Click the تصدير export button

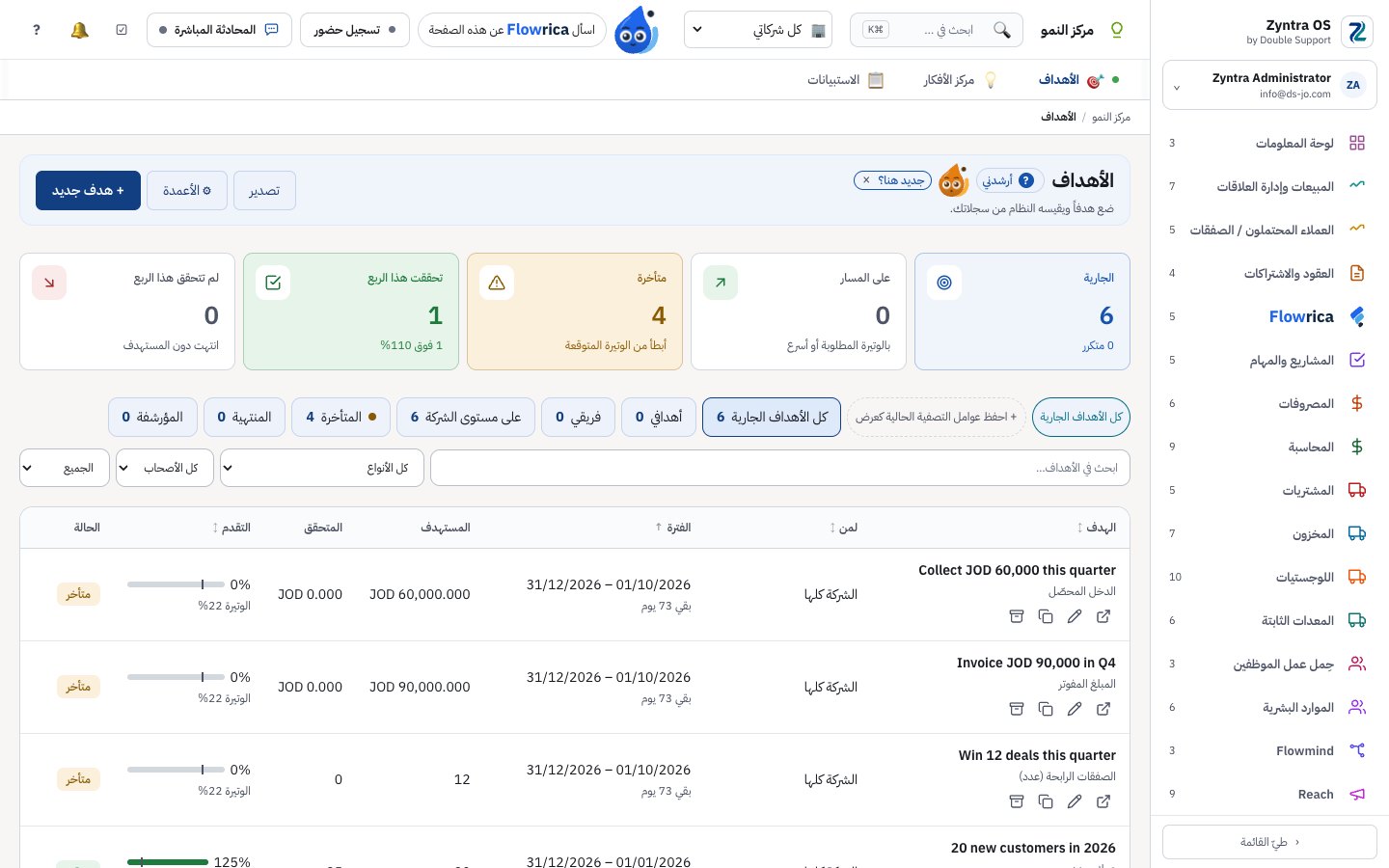[264, 190]
